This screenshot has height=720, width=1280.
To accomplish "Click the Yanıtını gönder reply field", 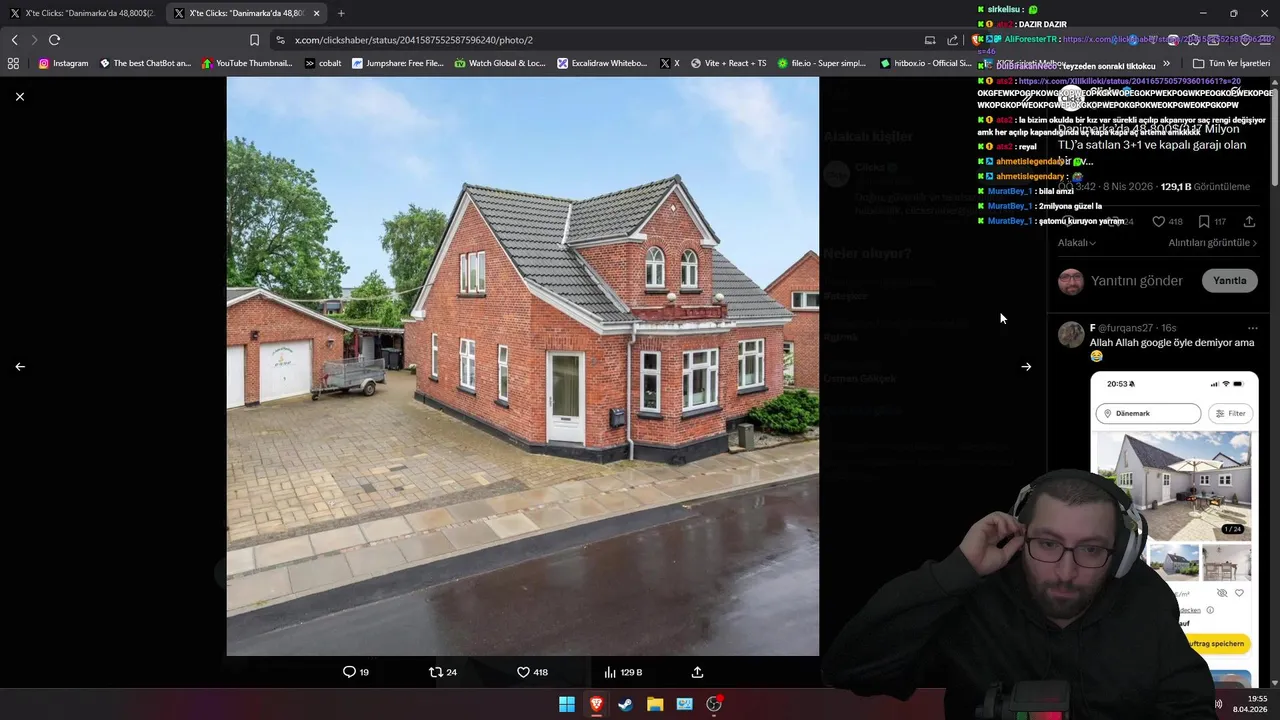I will (x=1137, y=281).
